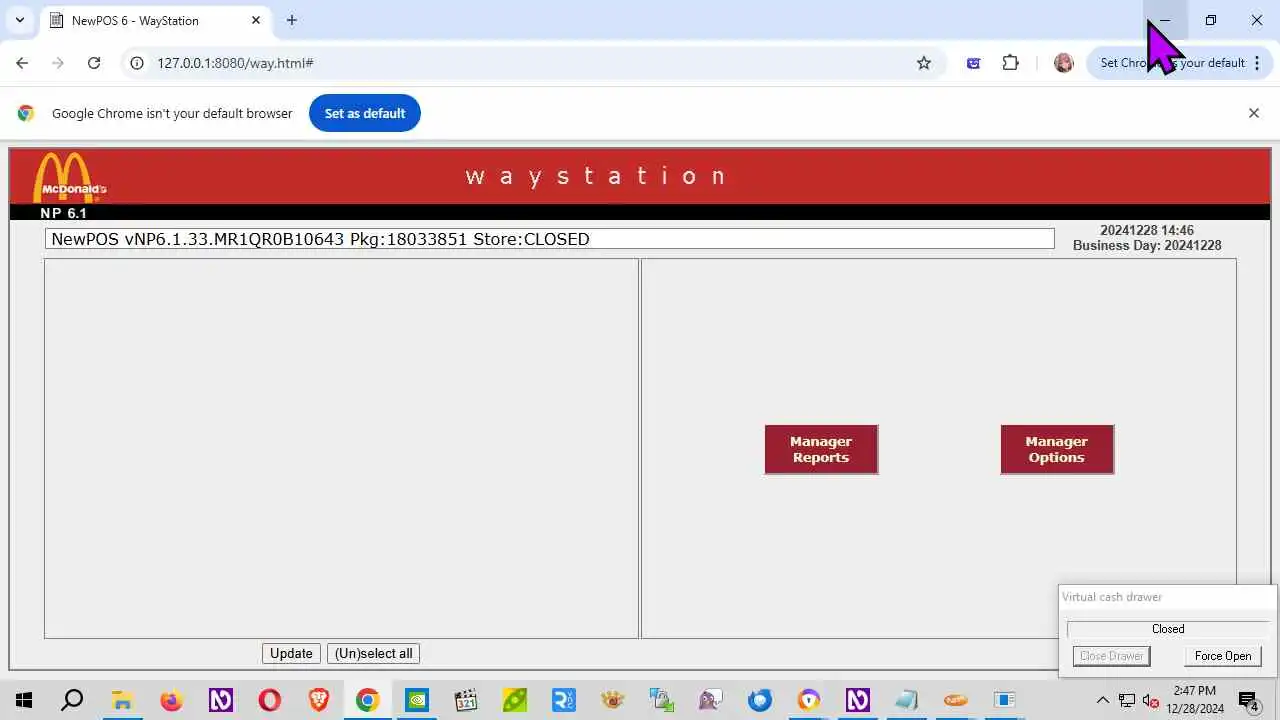Close the NewPOS 6 WayStation tab
This screenshot has width=1280, height=720.
click(x=256, y=20)
